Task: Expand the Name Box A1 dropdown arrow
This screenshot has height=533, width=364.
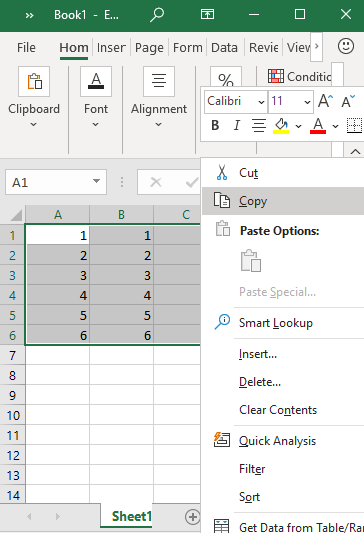Action: [x=97, y=182]
